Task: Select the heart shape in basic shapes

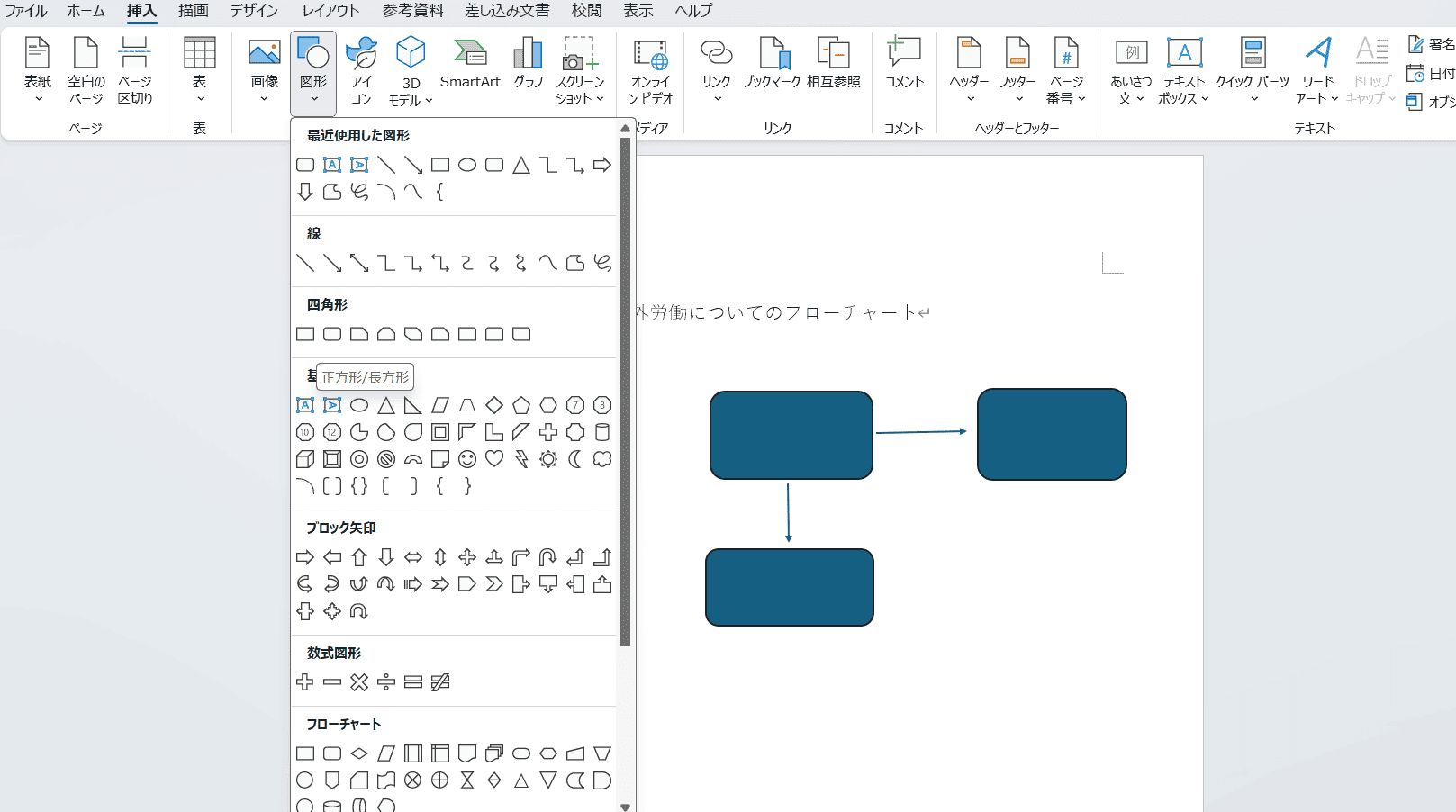Action: click(x=494, y=459)
